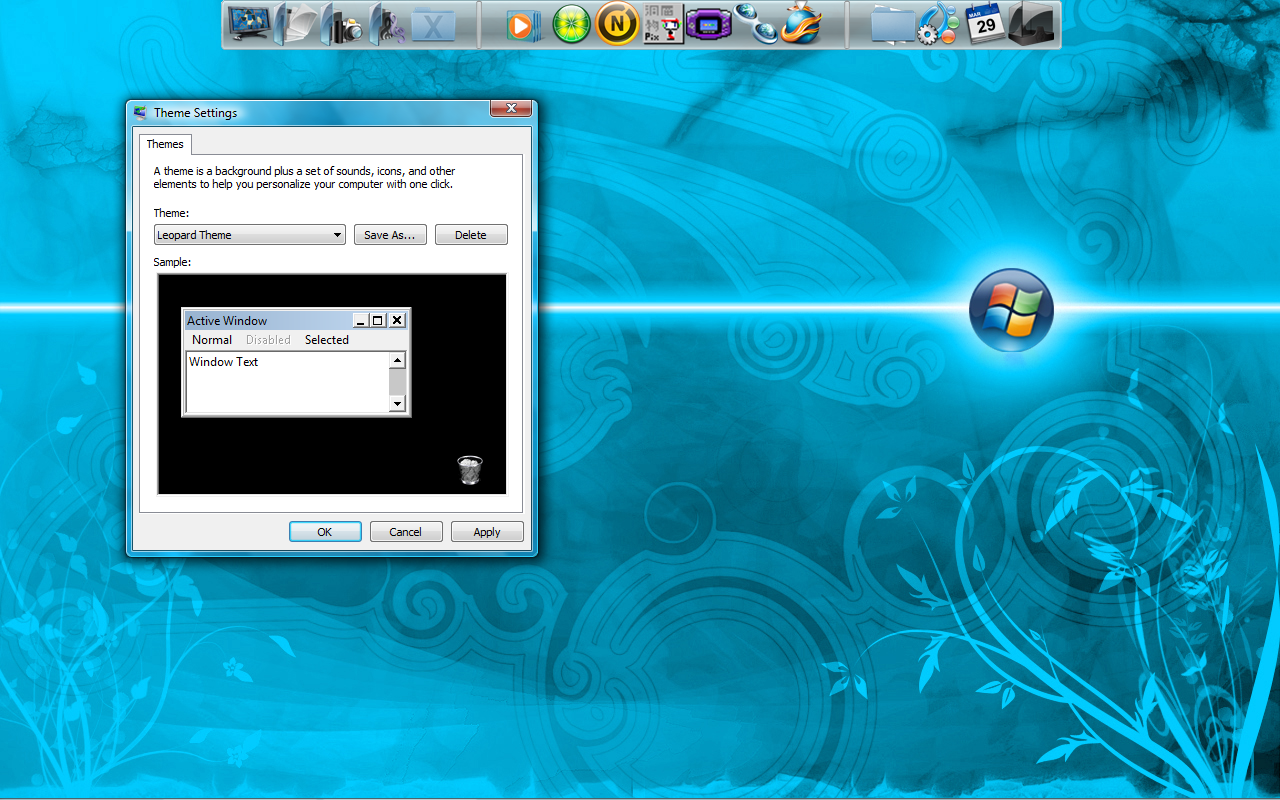Click Apply in Theme Settings
The height and width of the screenshot is (800, 1280).
[x=487, y=532]
